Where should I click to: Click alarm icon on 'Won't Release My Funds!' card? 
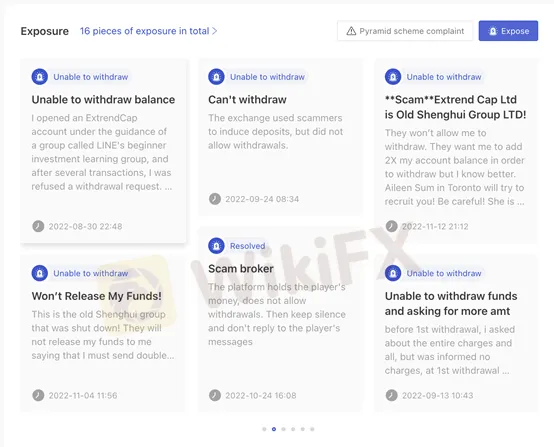[40, 273]
